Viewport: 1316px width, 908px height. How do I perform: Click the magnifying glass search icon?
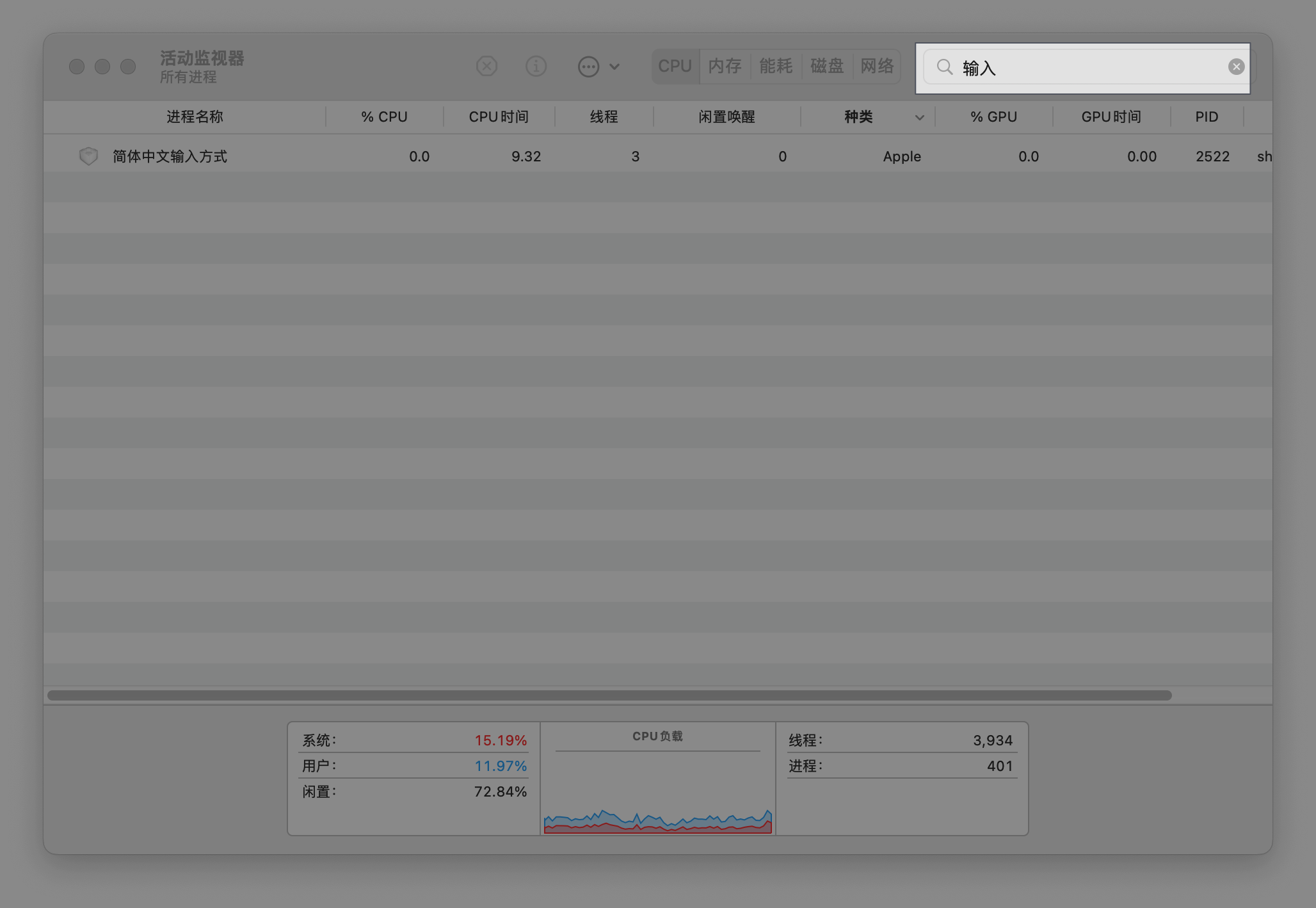point(944,67)
